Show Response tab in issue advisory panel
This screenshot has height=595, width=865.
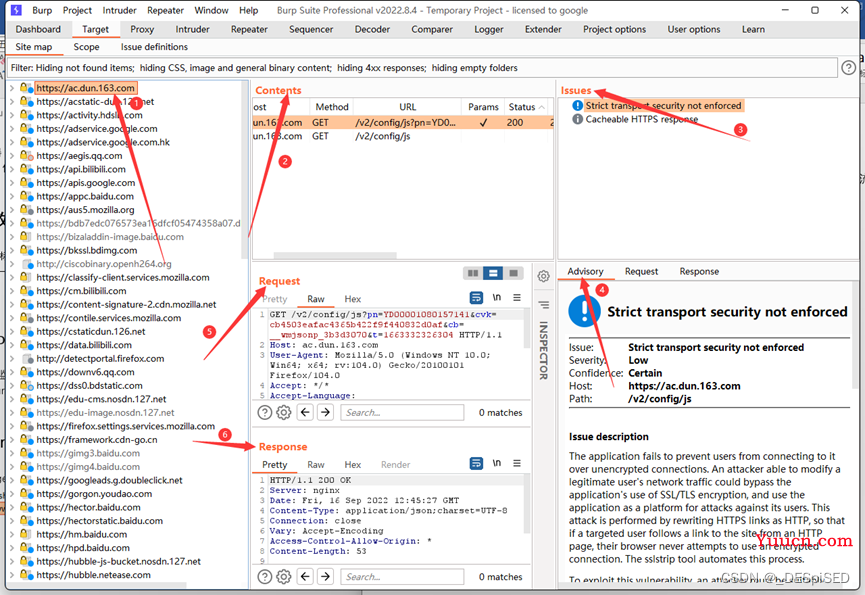(699, 271)
